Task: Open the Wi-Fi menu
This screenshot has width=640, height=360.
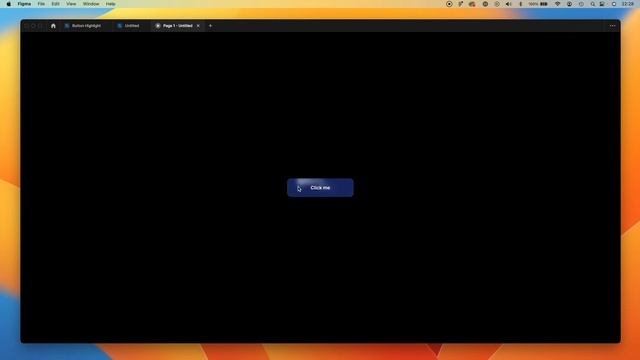Action: click(557, 4)
